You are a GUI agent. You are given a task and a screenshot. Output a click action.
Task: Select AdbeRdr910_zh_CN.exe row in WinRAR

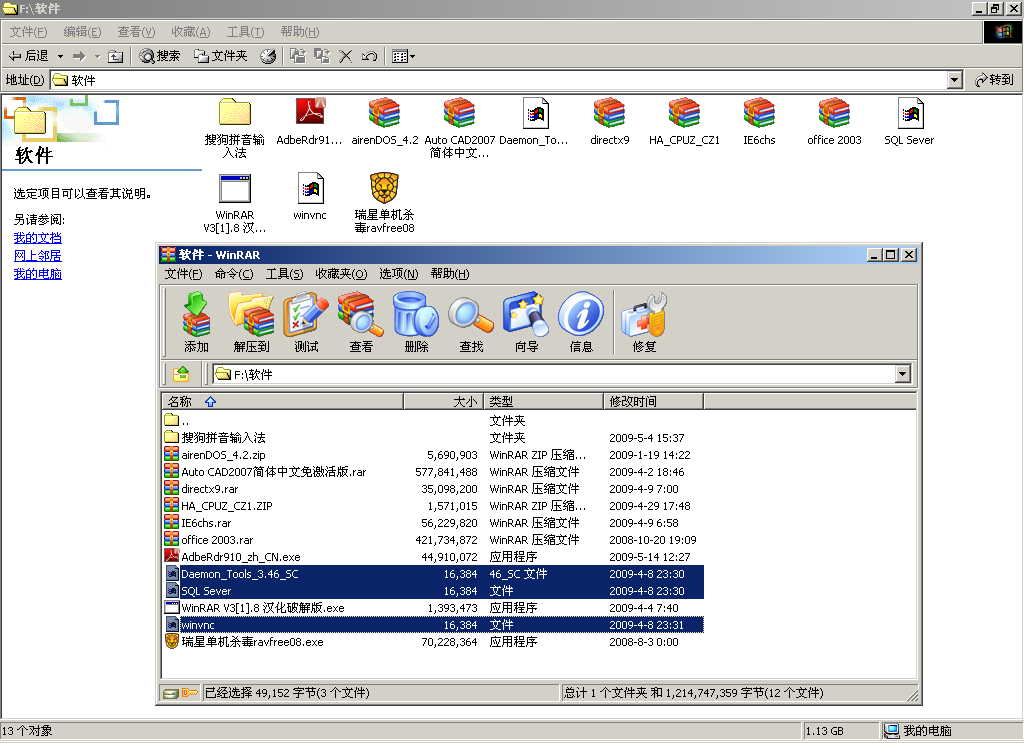pos(433,557)
